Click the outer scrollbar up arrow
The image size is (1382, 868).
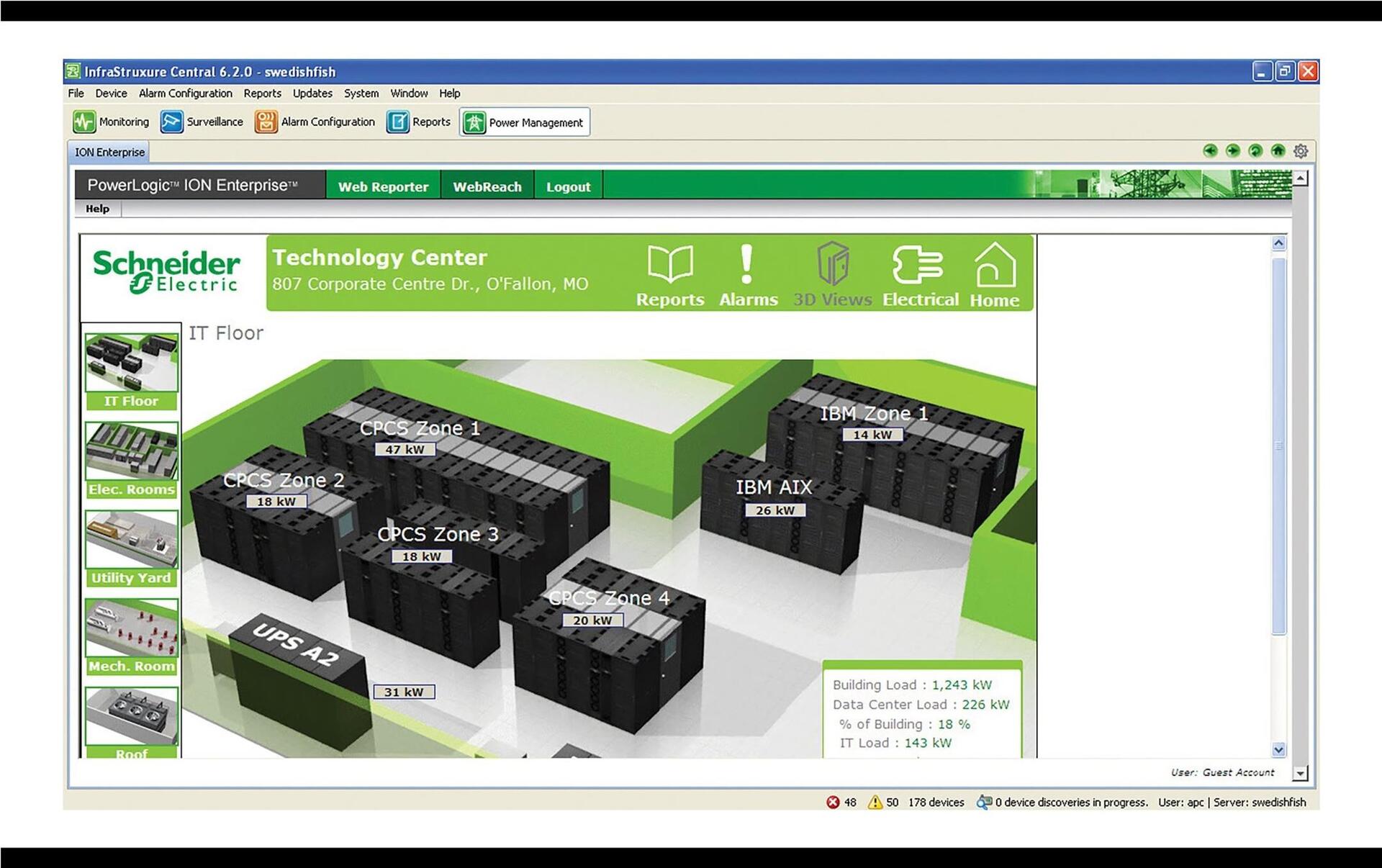pyautogui.click(x=1300, y=178)
